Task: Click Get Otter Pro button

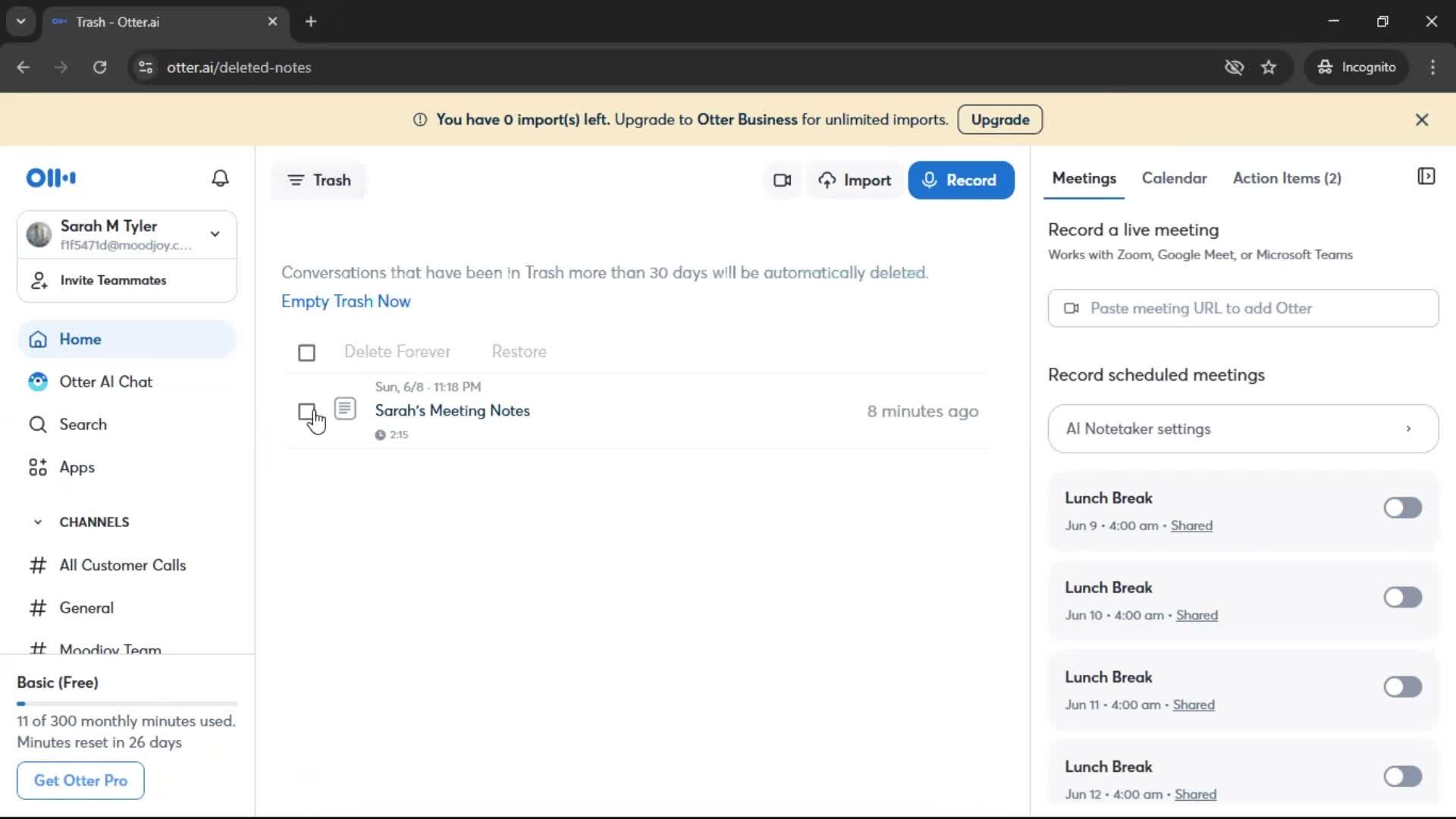Action: 80,780
